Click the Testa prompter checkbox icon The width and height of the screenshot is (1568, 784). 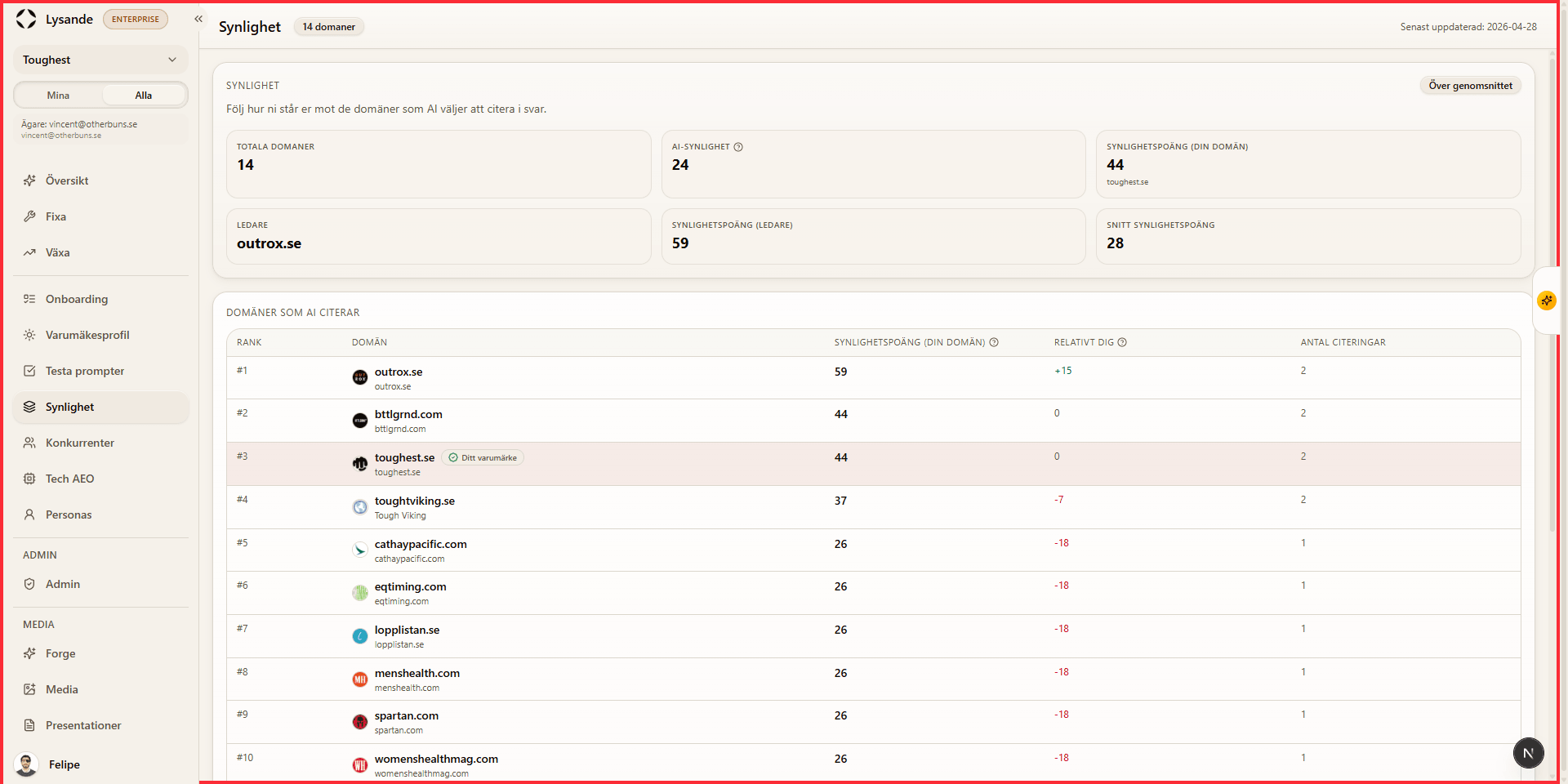point(29,371)
